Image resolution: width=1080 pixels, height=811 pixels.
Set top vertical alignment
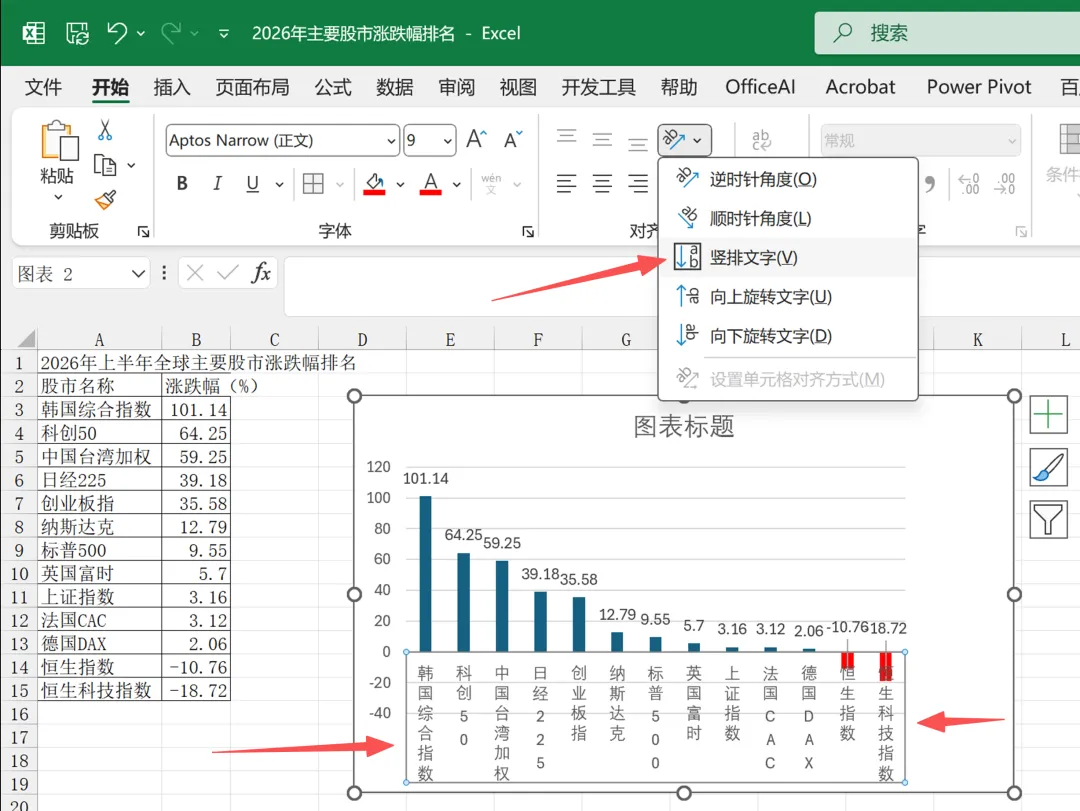point(566,138)
